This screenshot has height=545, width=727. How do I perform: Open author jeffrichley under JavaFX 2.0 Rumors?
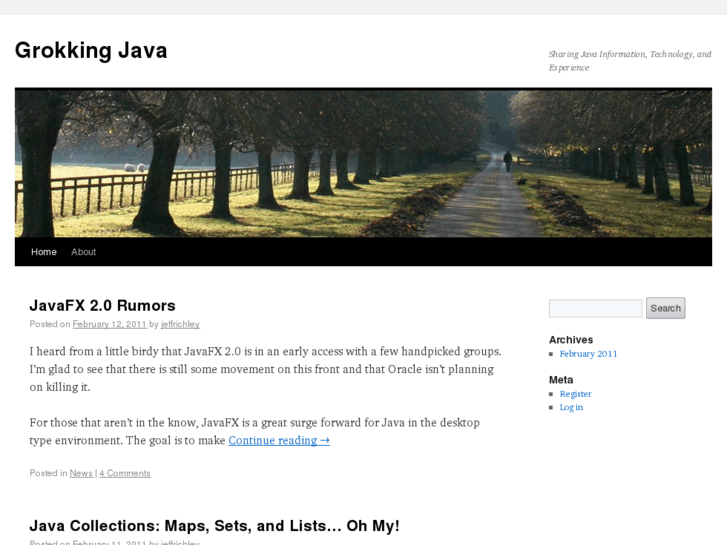point(180,324)
